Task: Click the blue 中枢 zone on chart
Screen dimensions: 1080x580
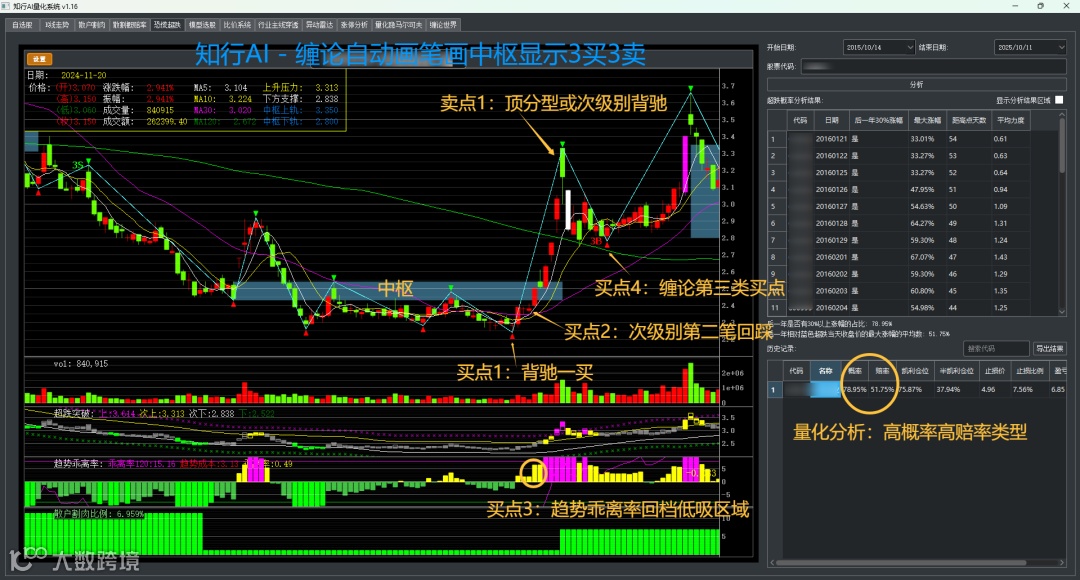Action: click(397, 290)
